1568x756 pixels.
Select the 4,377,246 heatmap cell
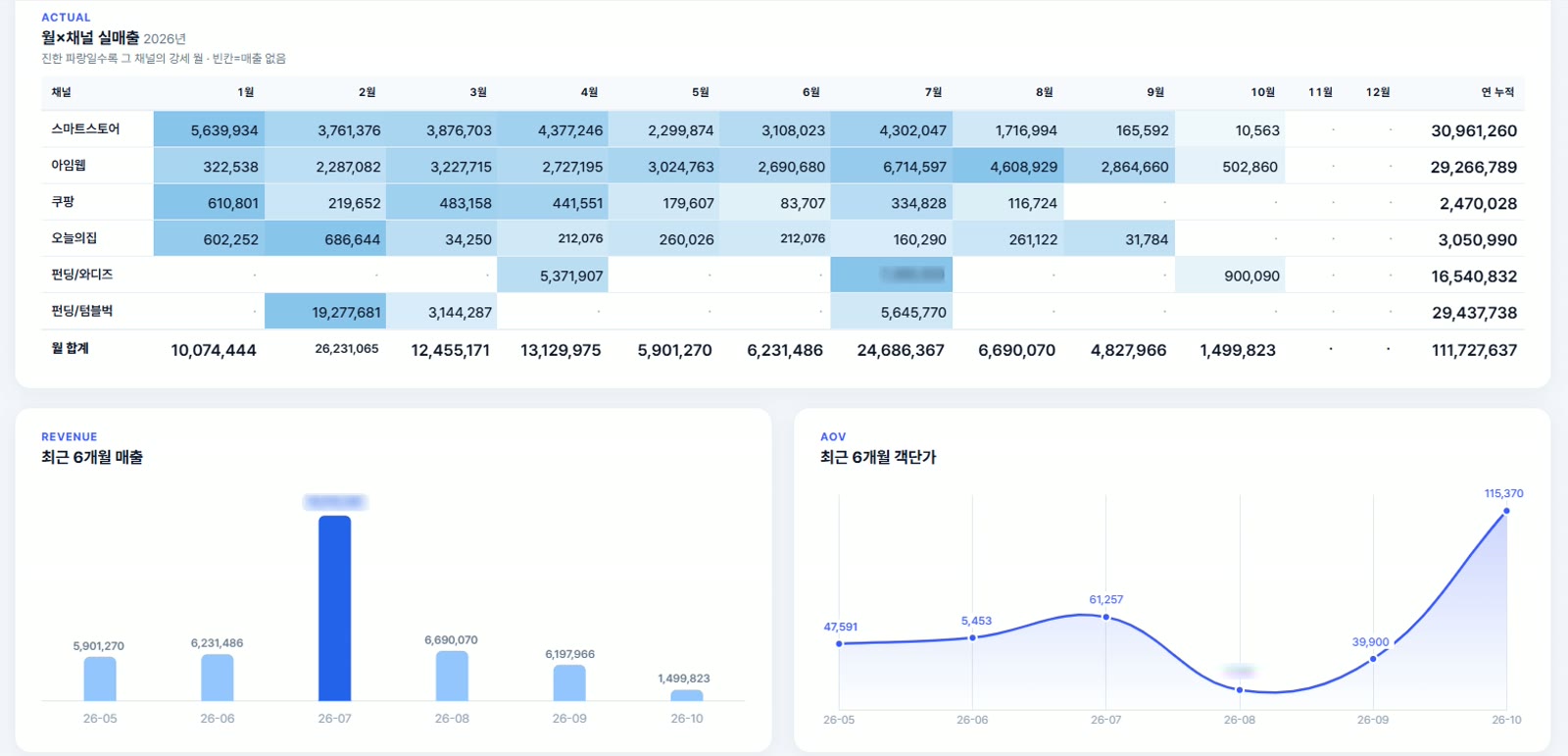(553, 129)
